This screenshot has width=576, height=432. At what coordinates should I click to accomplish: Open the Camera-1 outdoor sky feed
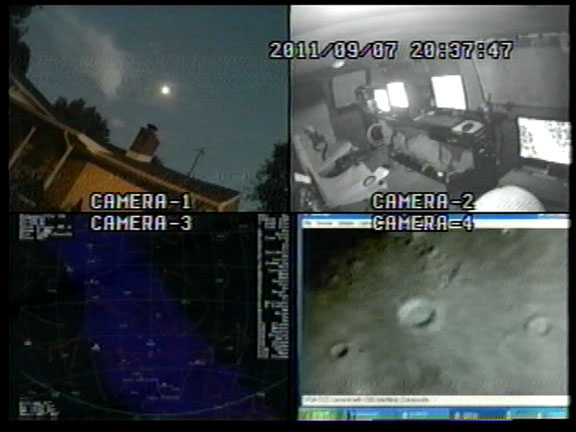point(148,108)
